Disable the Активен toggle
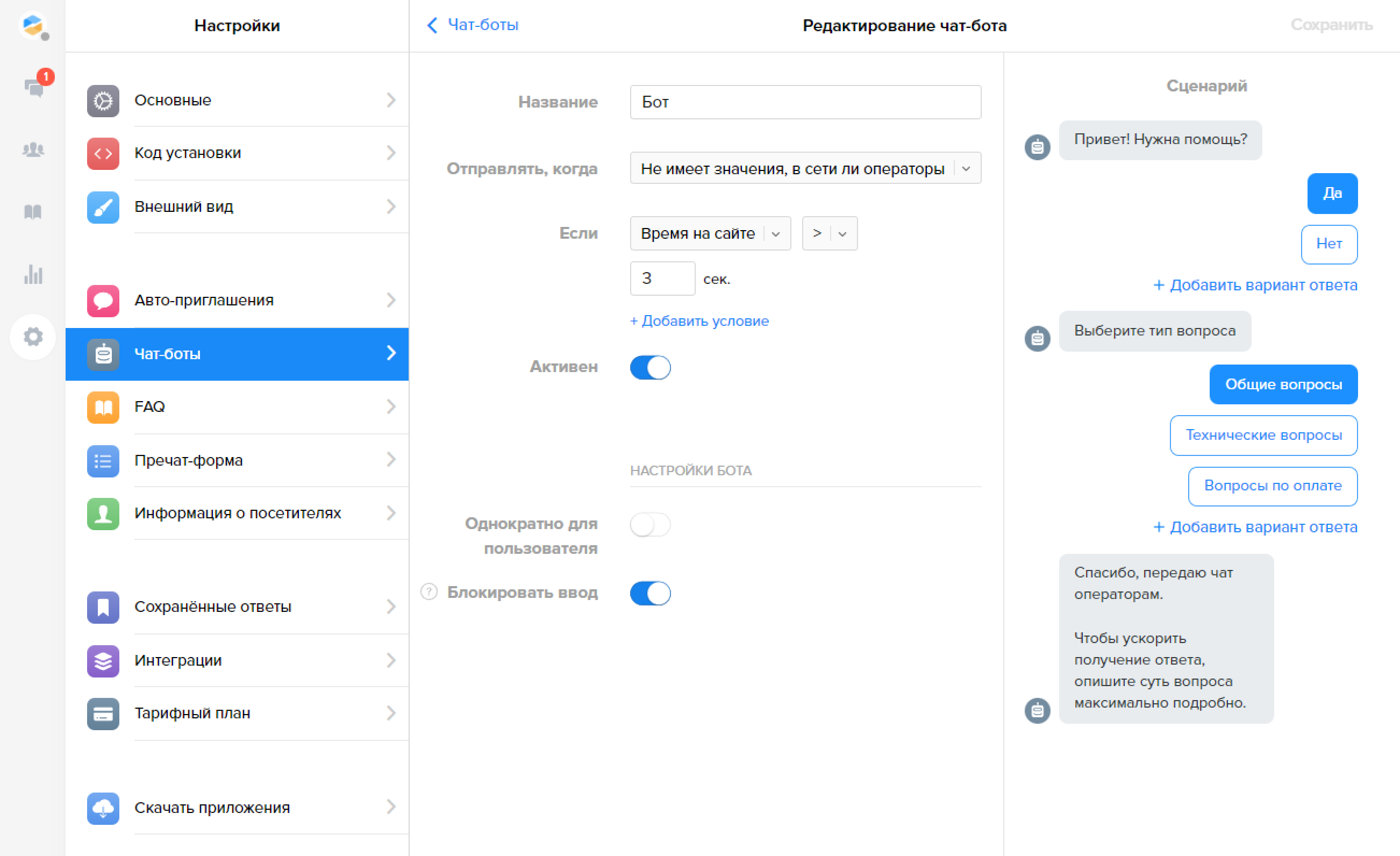 coord(650,367)
